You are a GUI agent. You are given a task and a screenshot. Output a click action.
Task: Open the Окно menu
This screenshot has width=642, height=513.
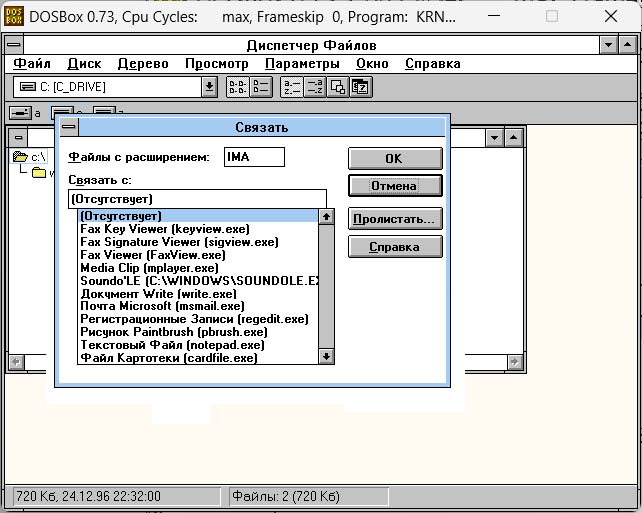pos(372,64)
